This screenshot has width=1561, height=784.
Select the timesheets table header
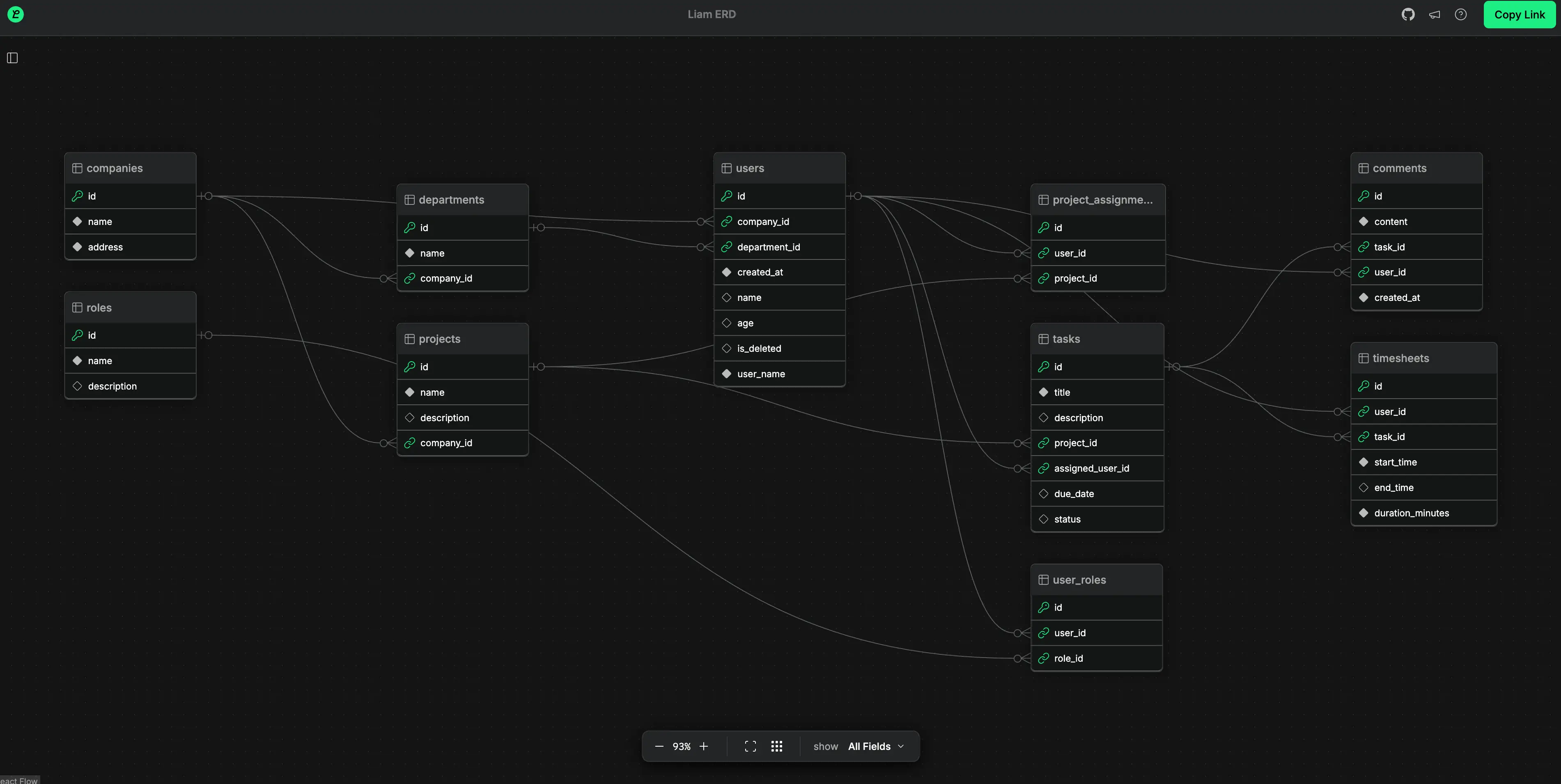[1423, 358]
